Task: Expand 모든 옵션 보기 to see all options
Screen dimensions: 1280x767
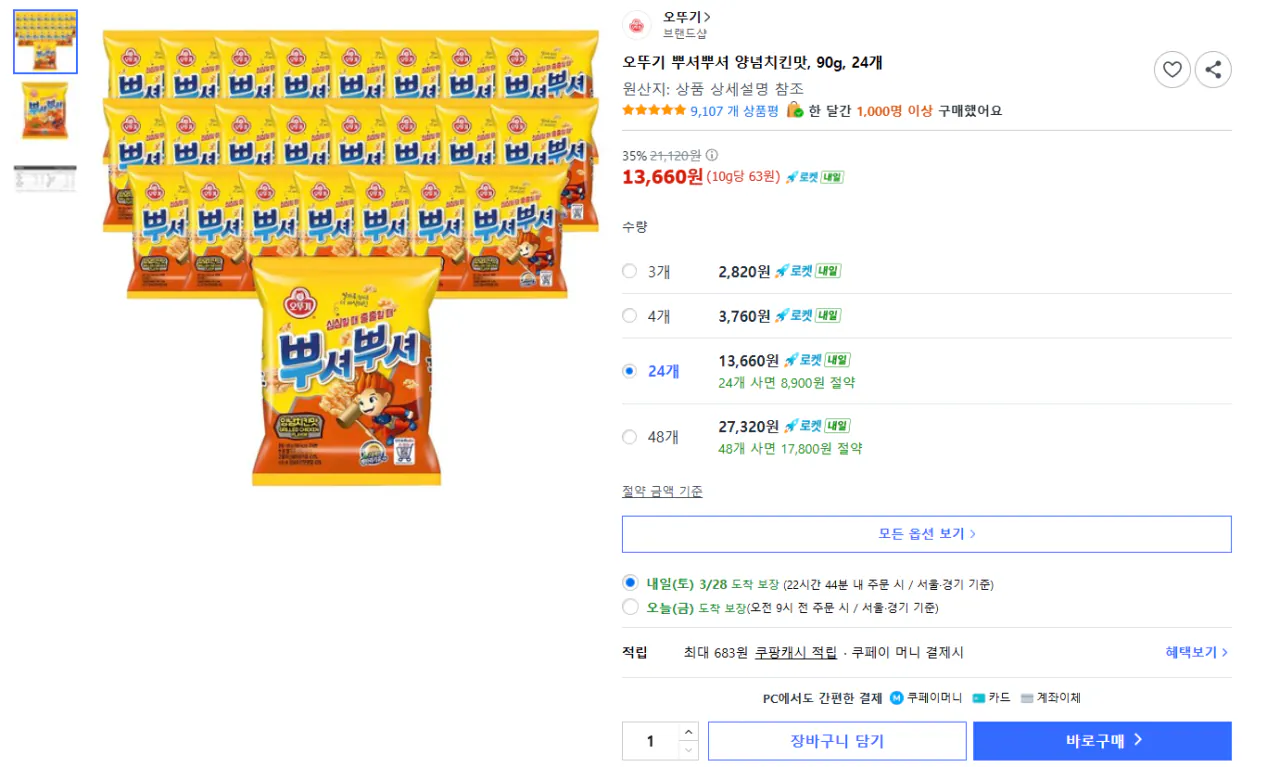Action: [x=926, y=533]
